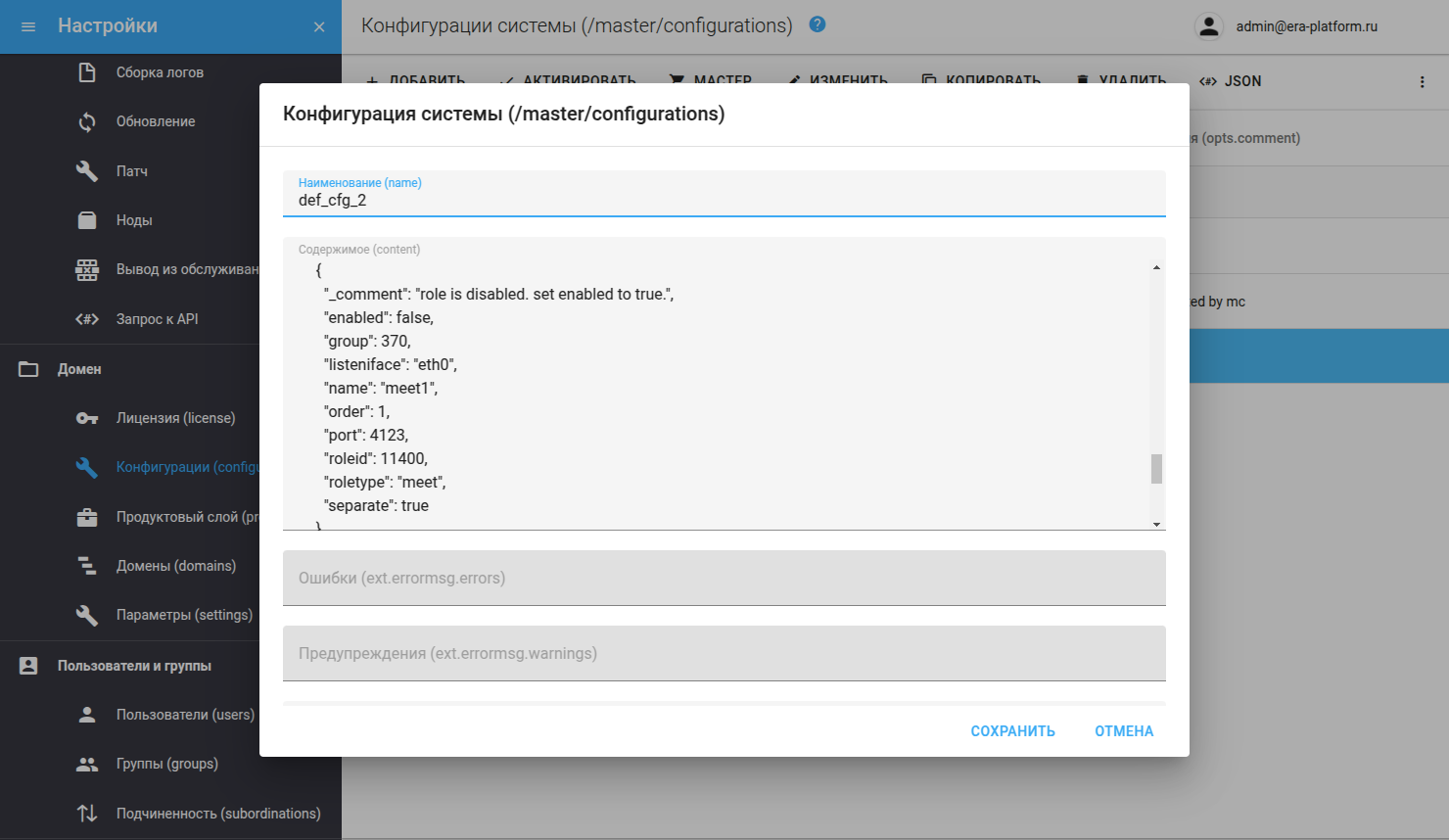Image resolution: width=1449 pixels, height=840 pixels.
Task: Cancel the dialog with ОТМЕНА
Action: pyautogui.click(x=1123, y=730)
